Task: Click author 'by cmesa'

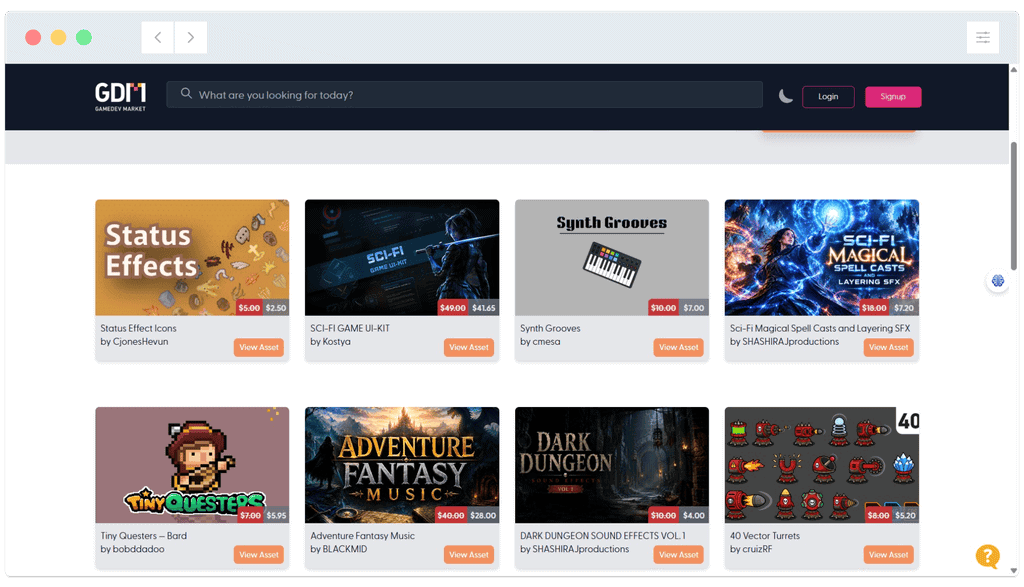Action: (540, 341)
